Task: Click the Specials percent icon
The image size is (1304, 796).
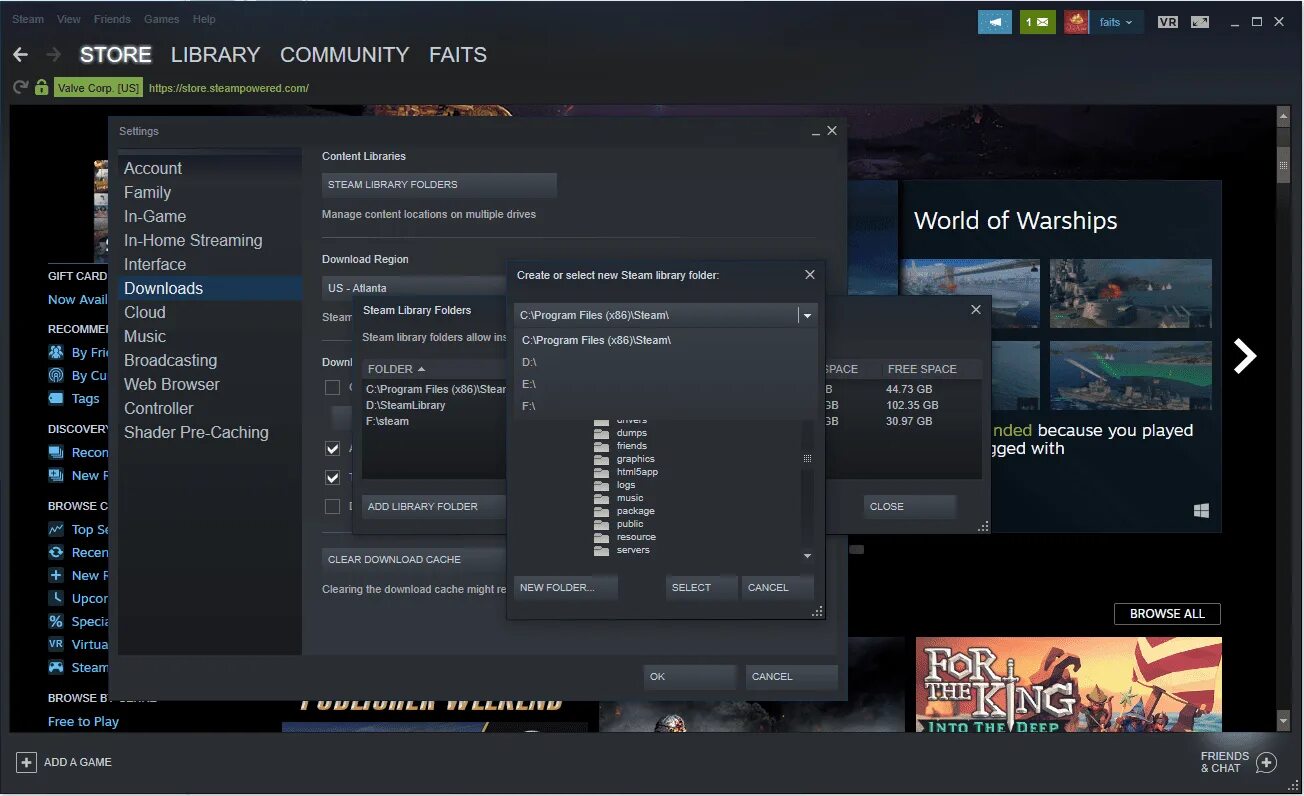Action: 56,621
